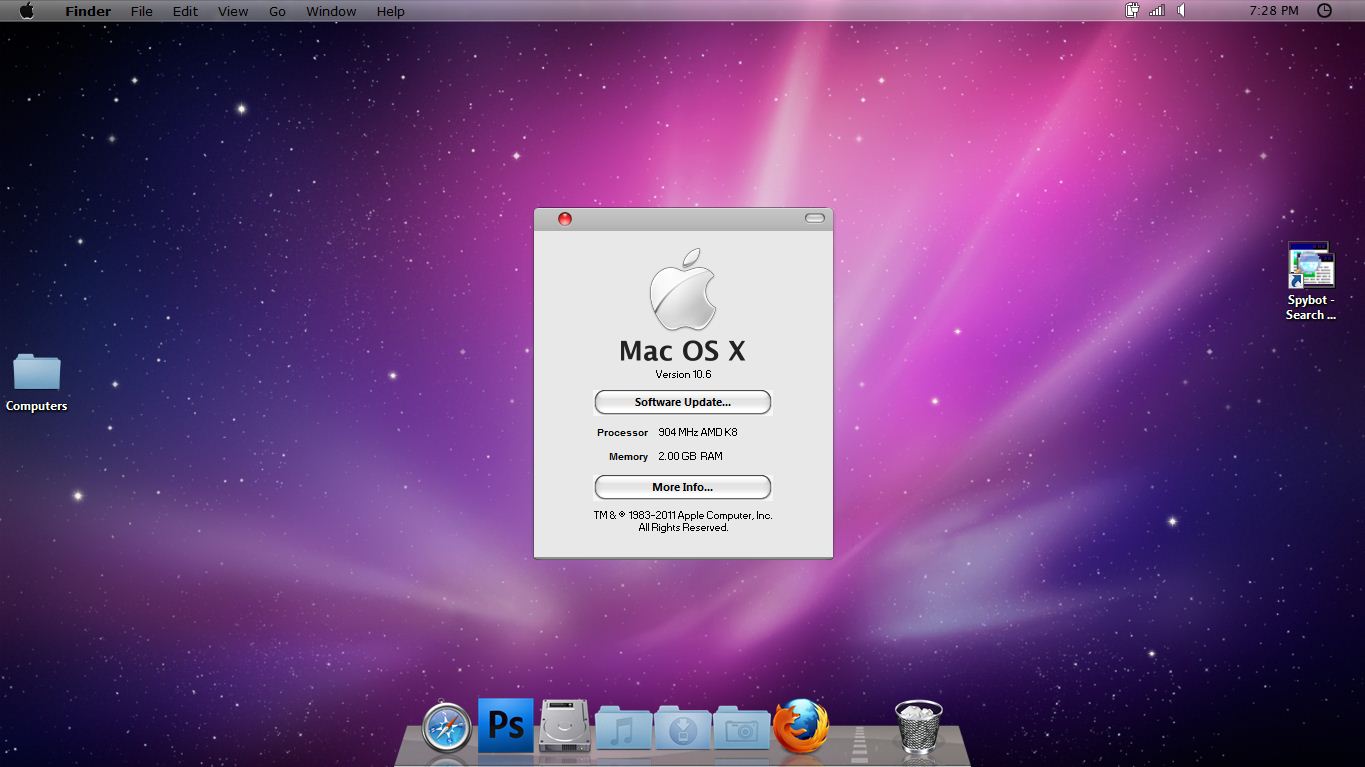Open Safari from the dock
The height and width of the screenshot is (767, 1365).
446,727
